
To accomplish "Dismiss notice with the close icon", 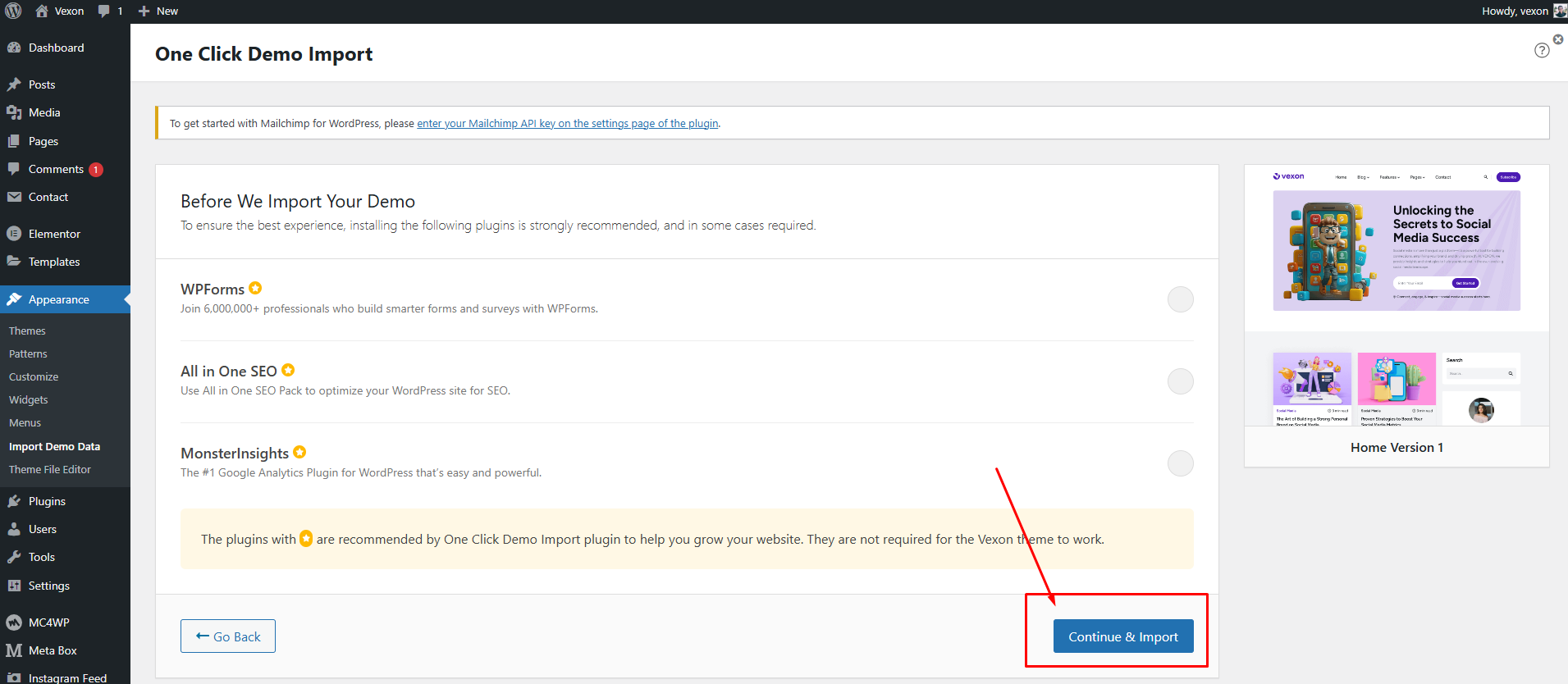I will pos(1558,39).
